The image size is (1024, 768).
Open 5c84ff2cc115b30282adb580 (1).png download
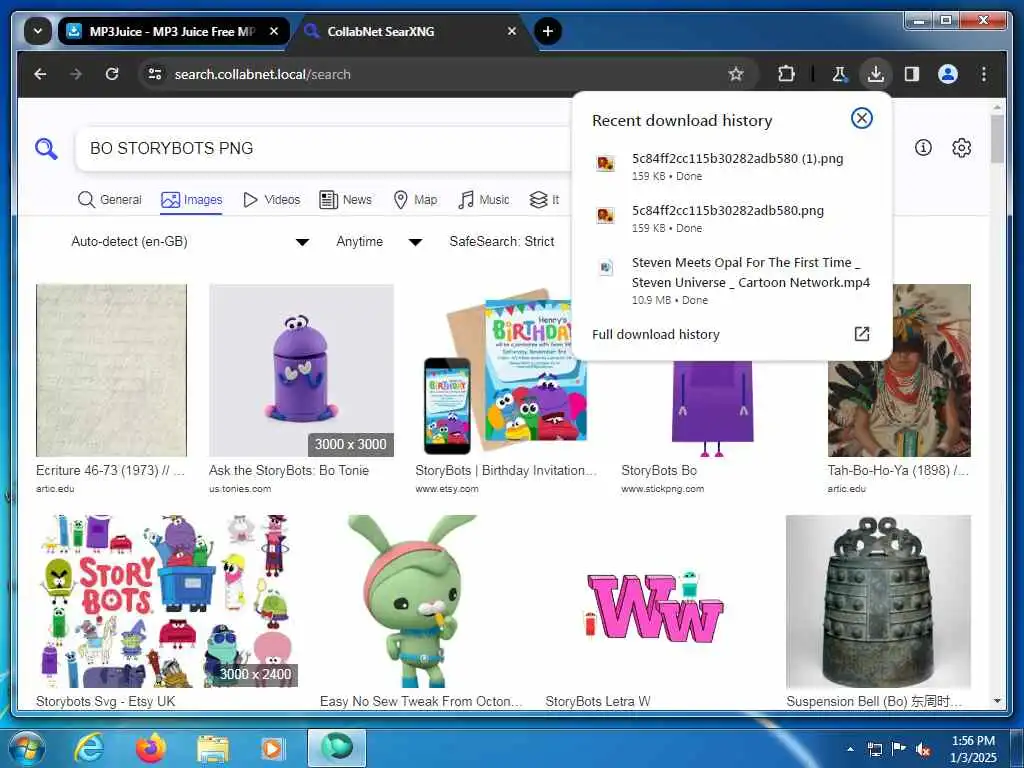[731, 167]
